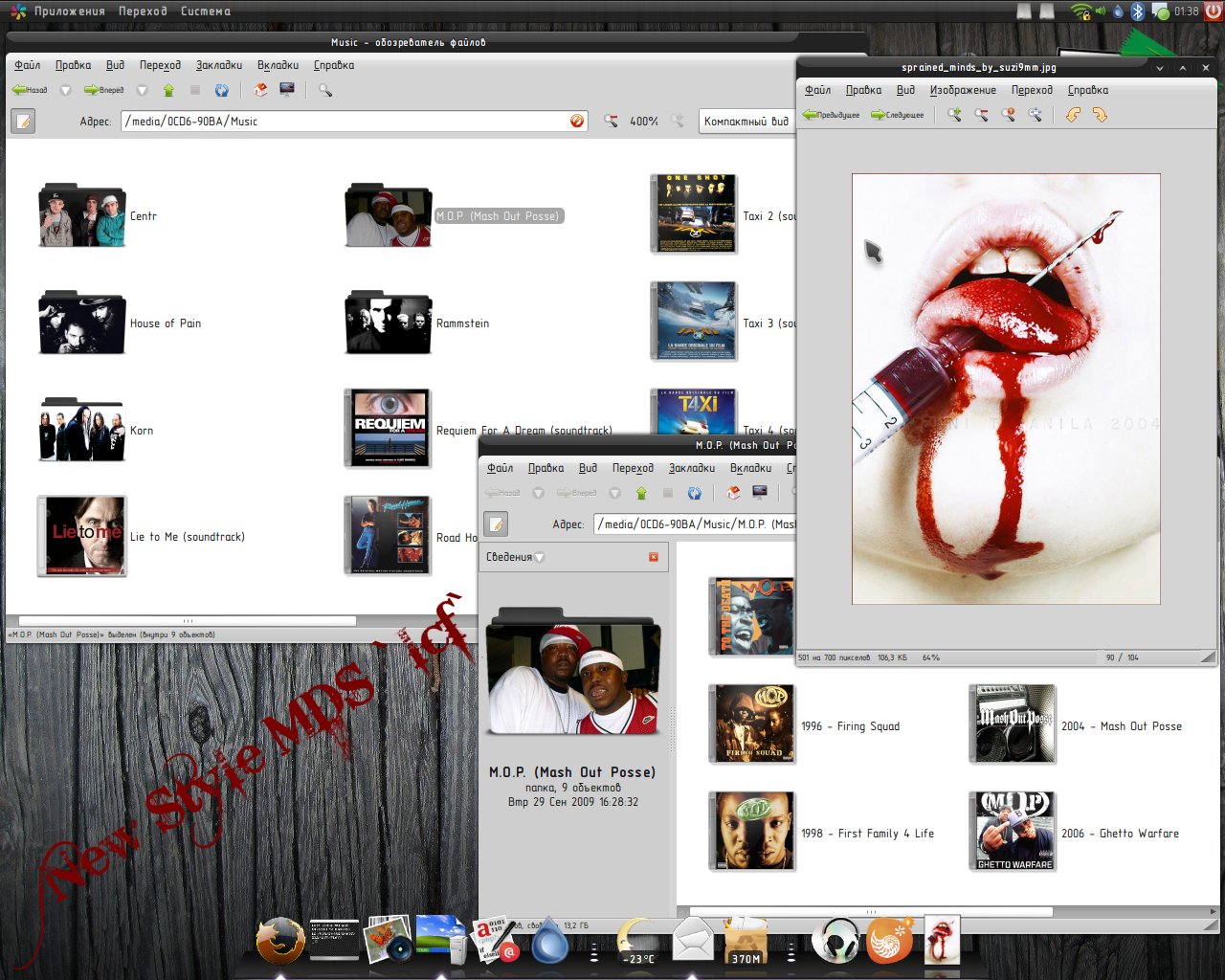Screen dimensions: 1225x980
Task: Click the volume tray icon
Action: coord(1101,11)
